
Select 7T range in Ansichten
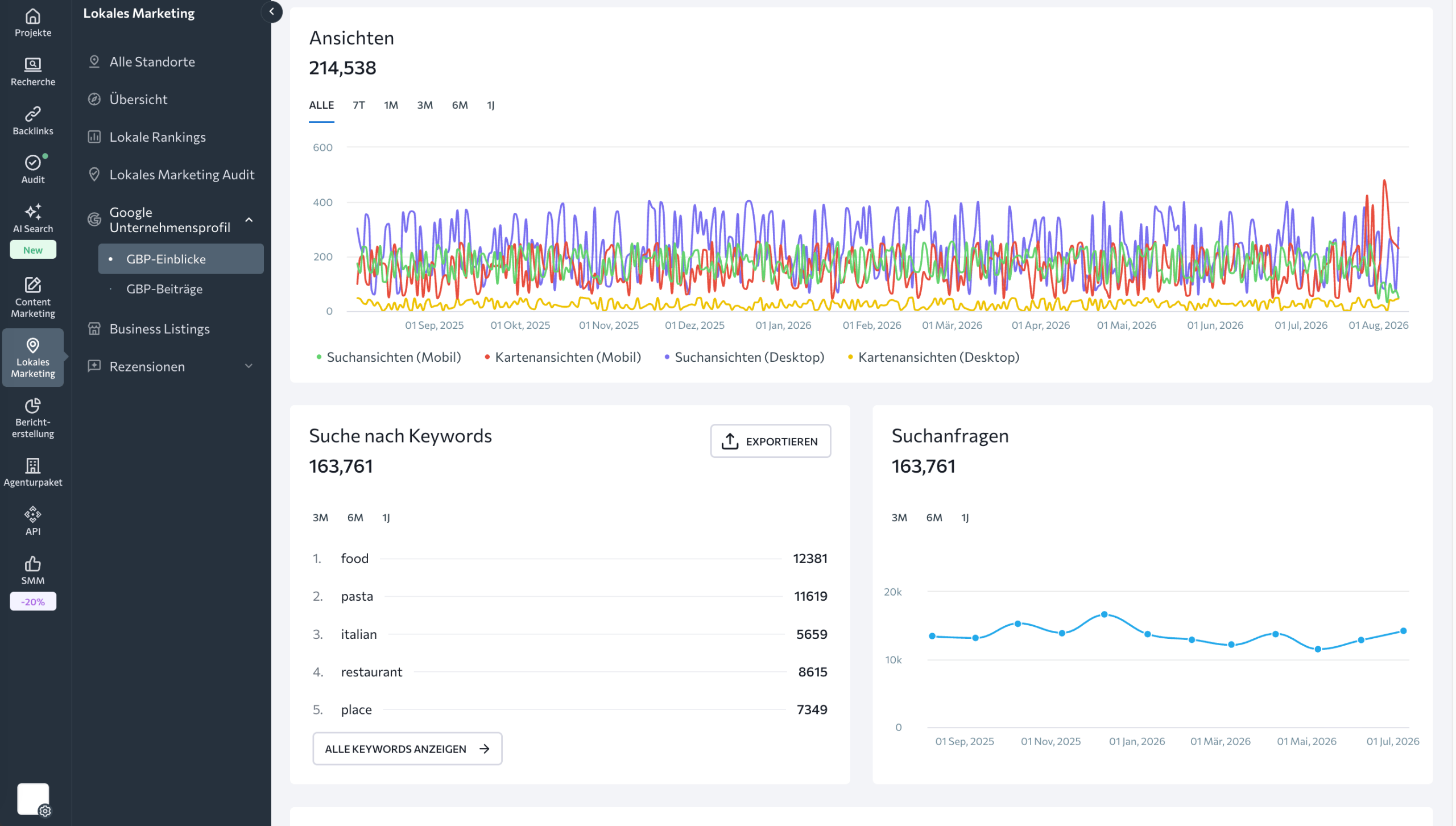359,105
